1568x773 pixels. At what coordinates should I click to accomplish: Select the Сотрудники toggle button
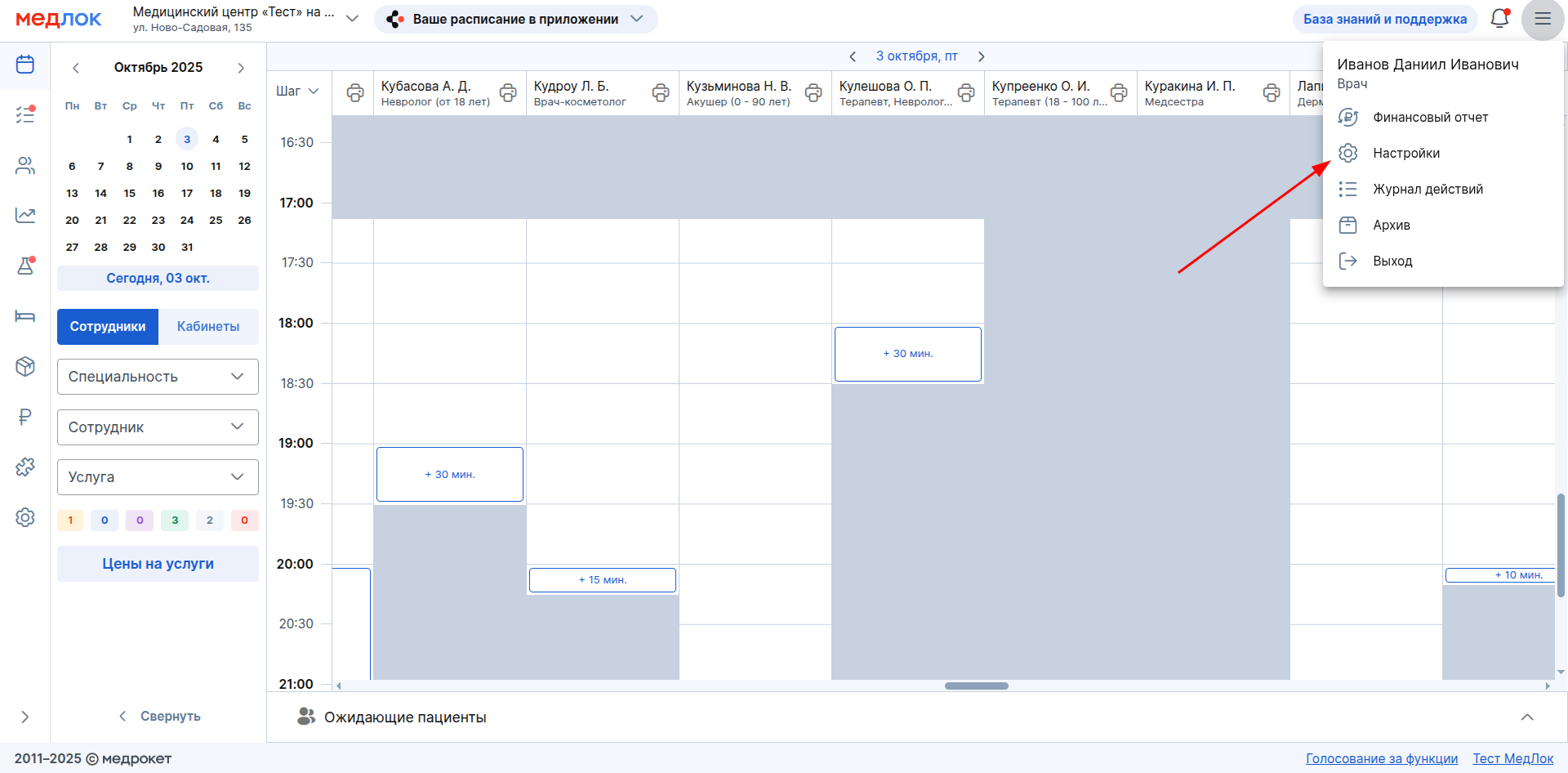(108, 327)
